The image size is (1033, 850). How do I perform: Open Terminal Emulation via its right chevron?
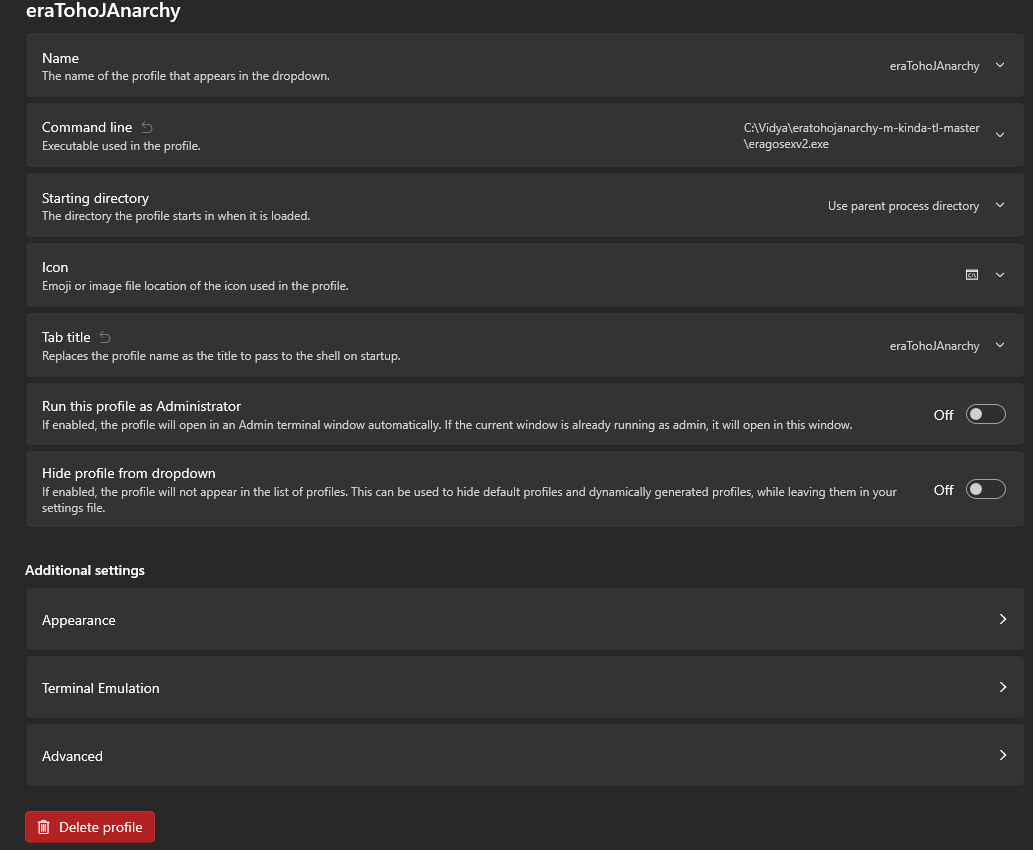pos(1003,687)
